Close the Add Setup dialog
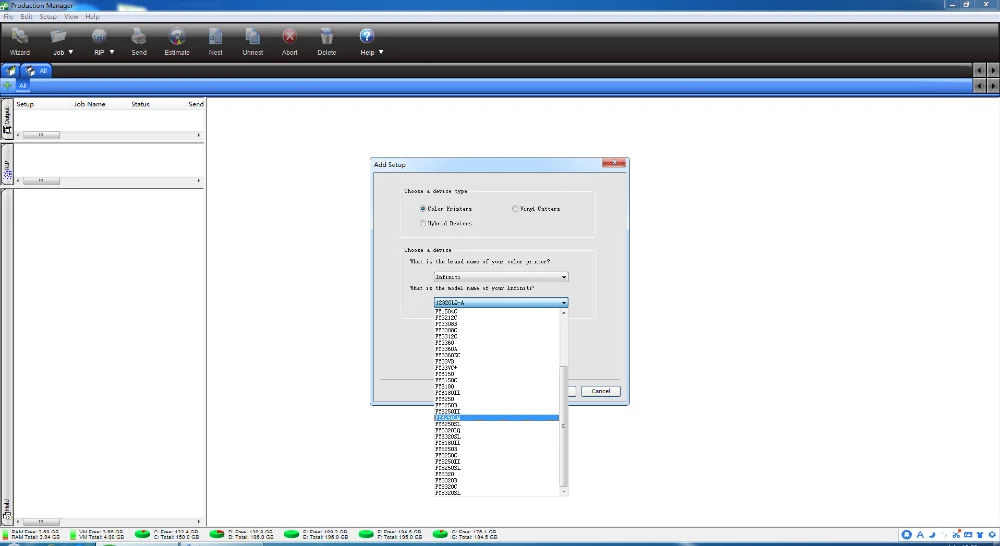1000x546 pixels. (614, 163)
